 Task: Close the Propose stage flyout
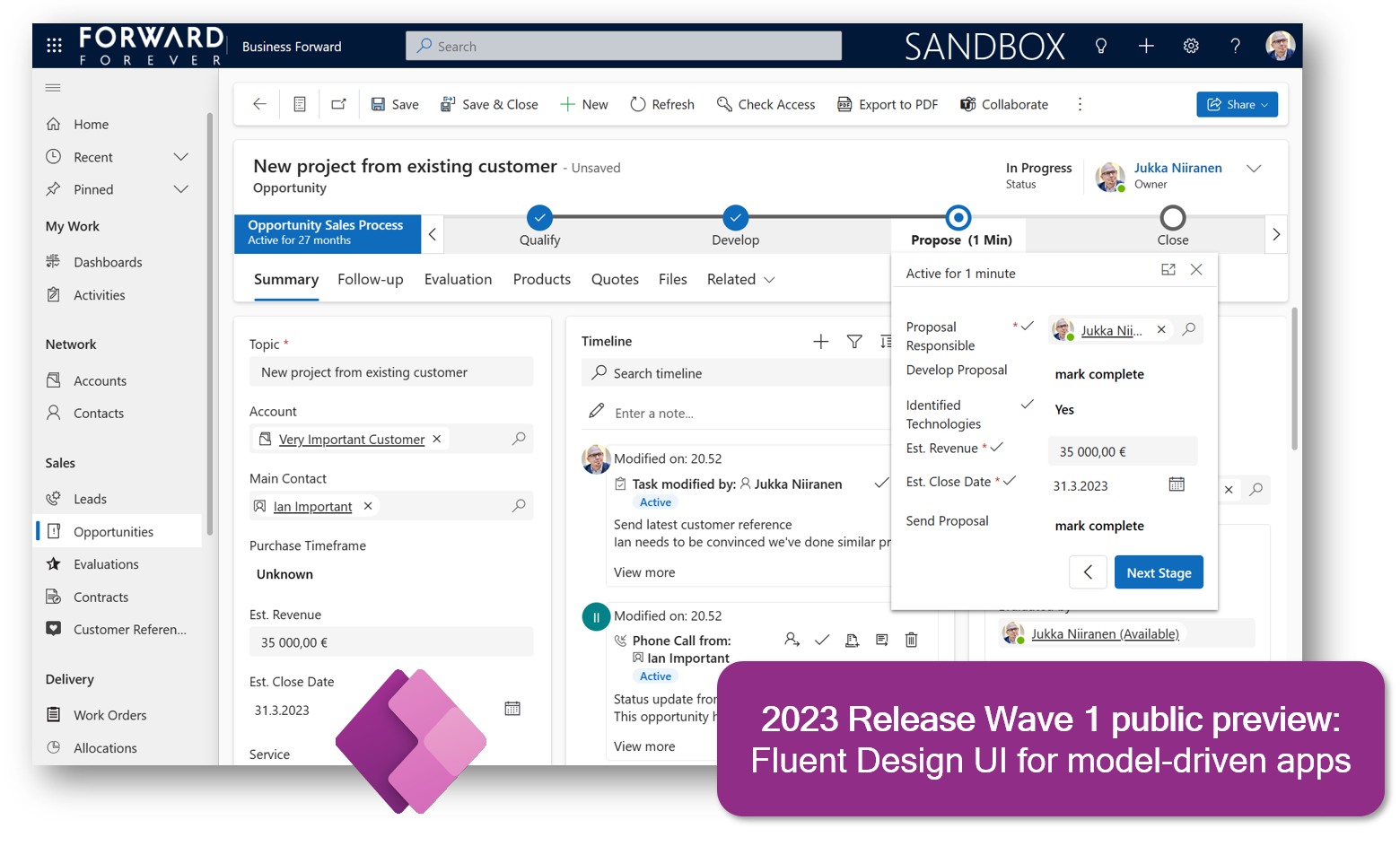coord(1196,269)
